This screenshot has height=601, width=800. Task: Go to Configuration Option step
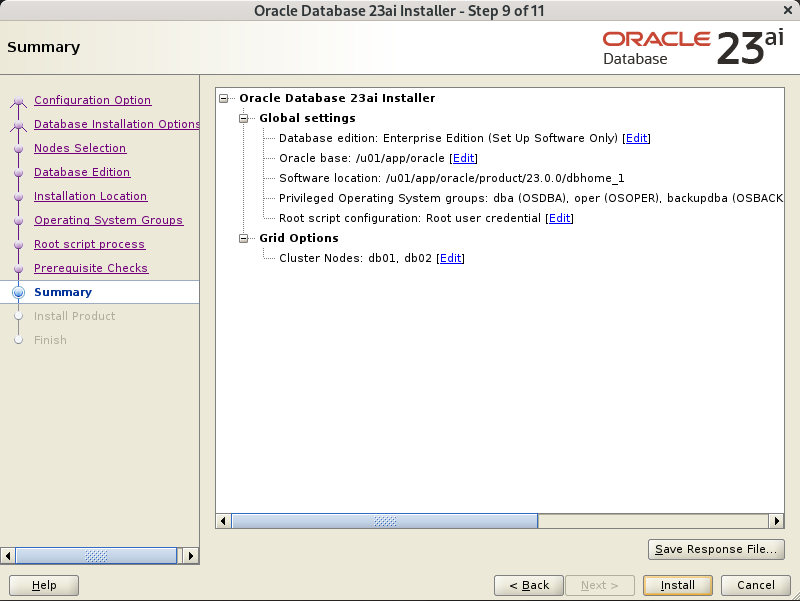92,100
